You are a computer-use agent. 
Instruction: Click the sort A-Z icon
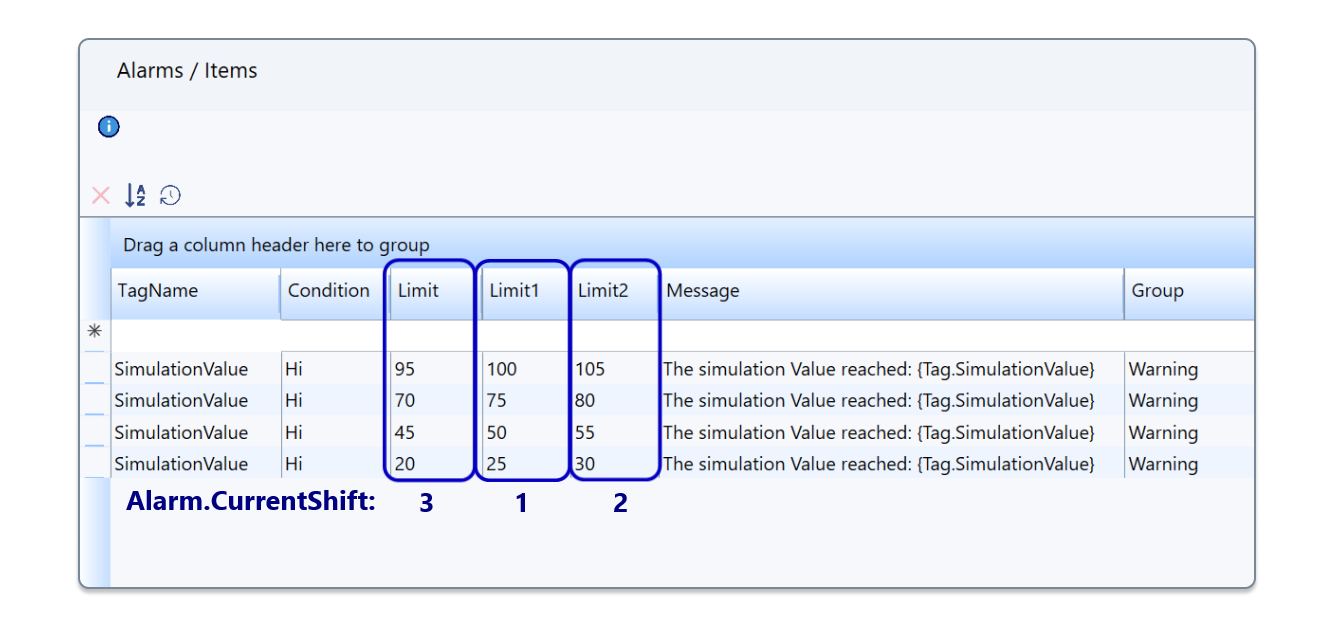coord(135,195)
